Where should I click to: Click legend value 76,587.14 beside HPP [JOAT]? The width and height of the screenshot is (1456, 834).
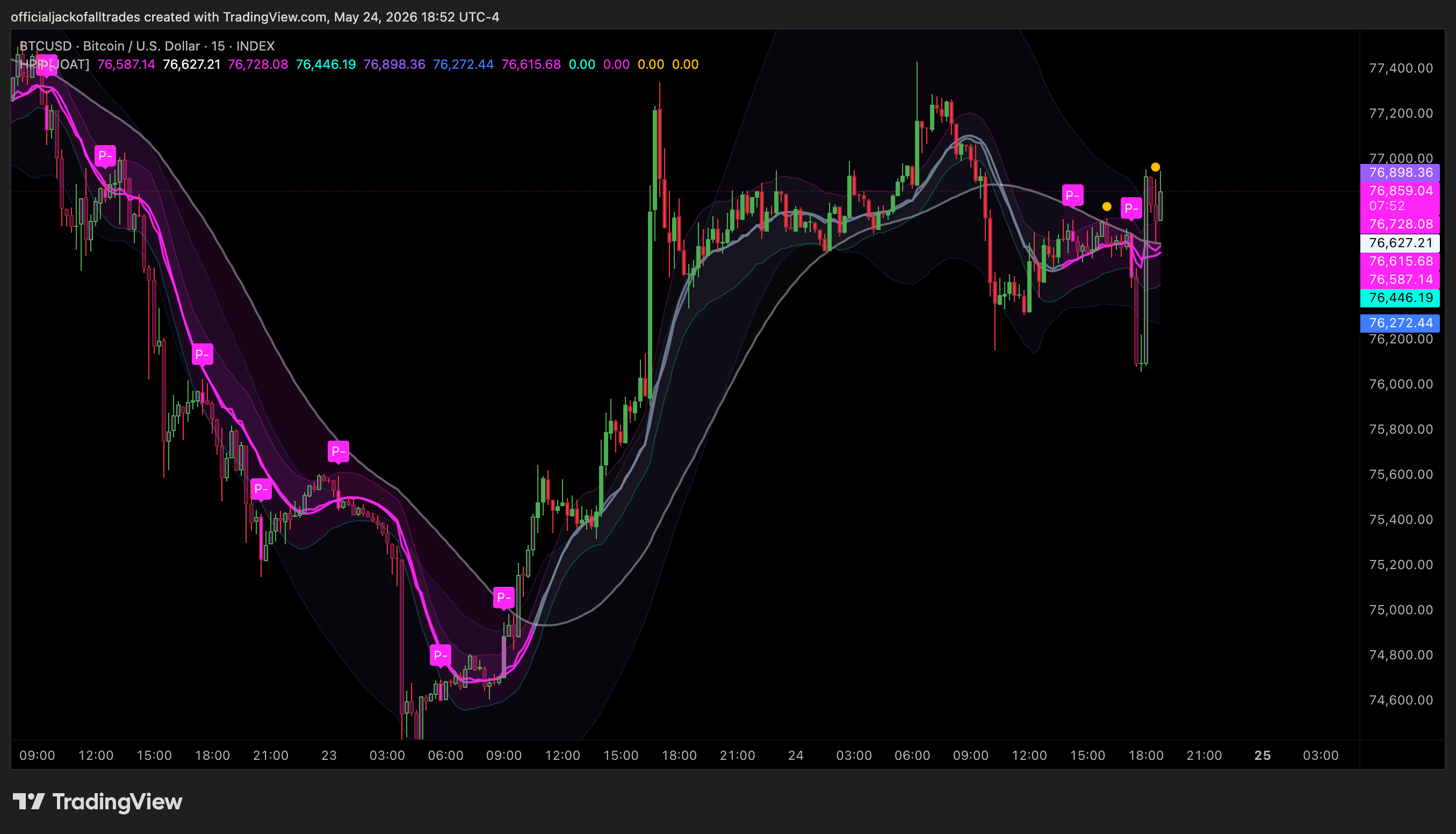(x=126, y=64)
